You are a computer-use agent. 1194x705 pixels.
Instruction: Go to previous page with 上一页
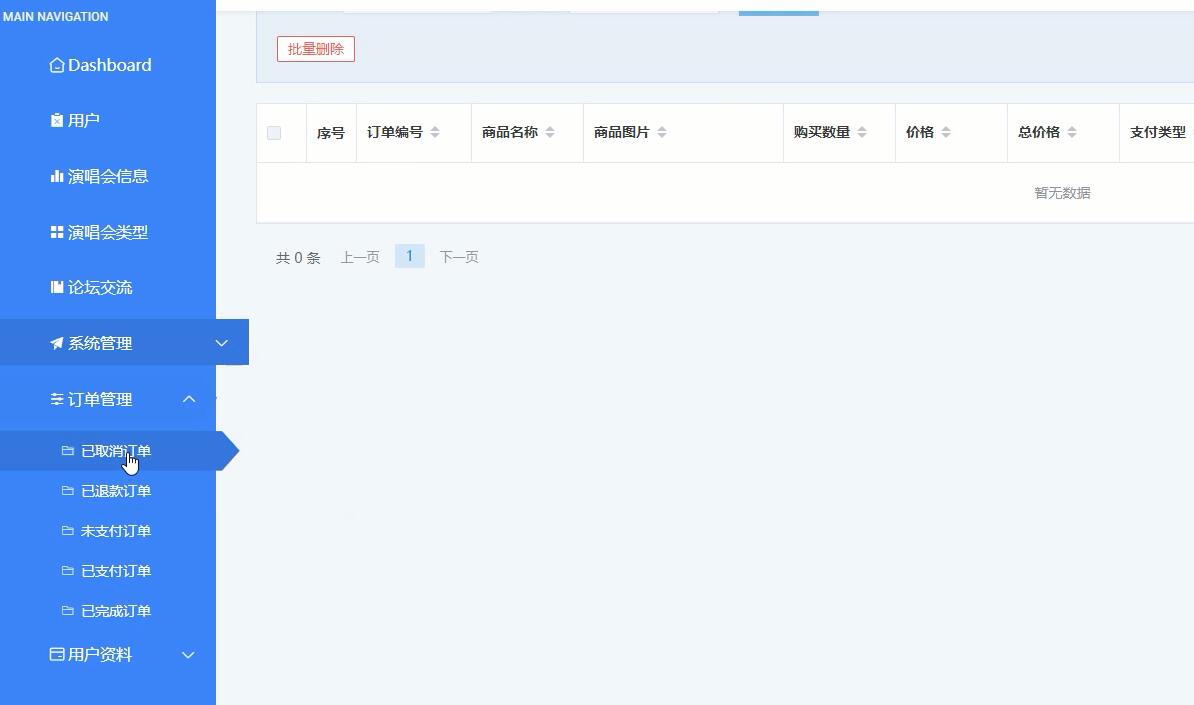360,257
